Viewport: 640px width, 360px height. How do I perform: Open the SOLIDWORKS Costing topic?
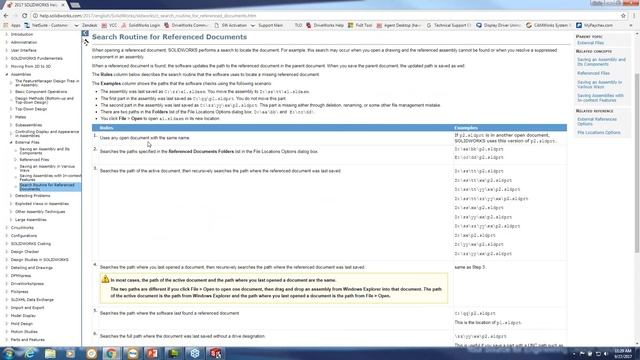pyautogui.click(x=31, y=244)
